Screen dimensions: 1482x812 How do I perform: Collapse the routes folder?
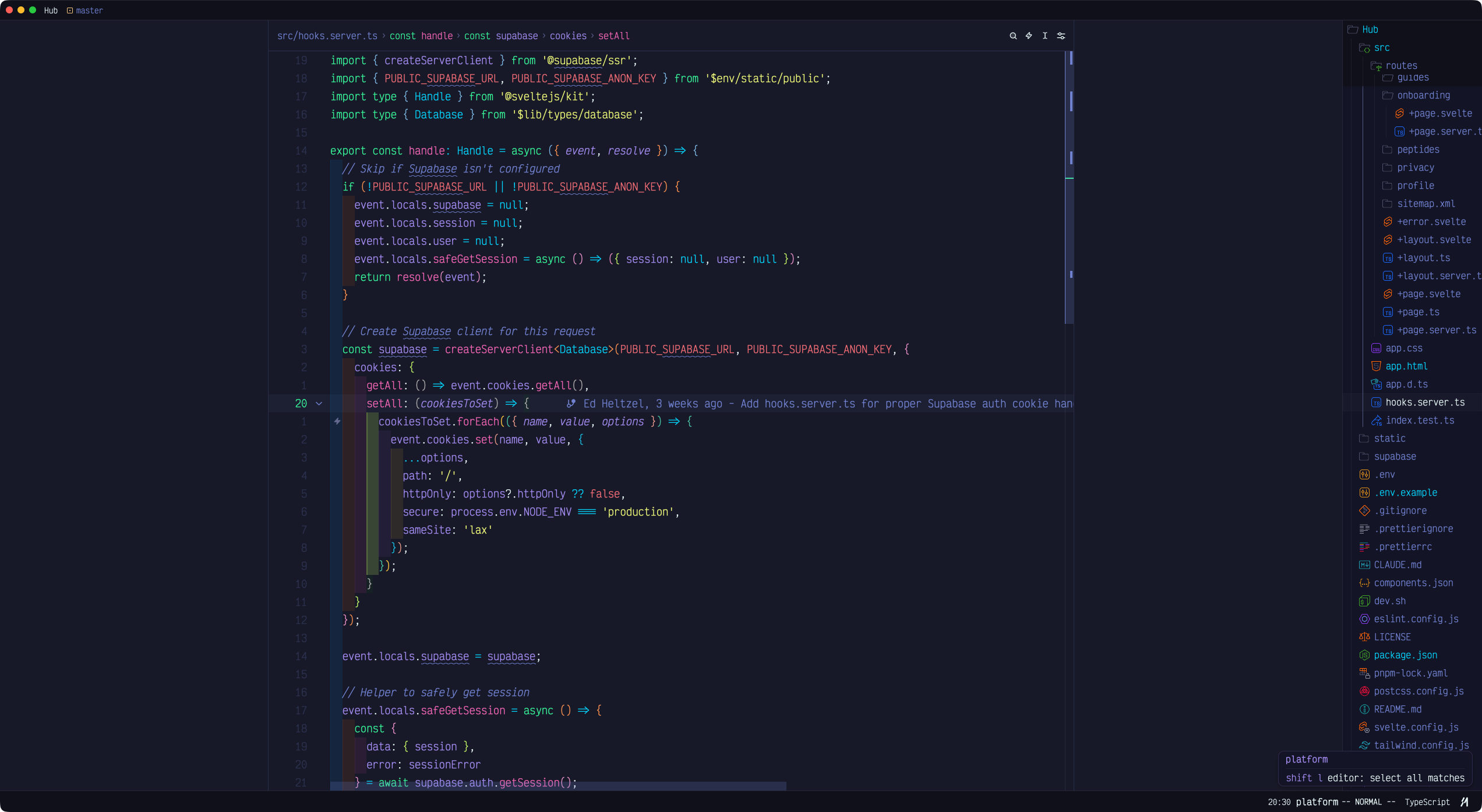pos(1394,66)
